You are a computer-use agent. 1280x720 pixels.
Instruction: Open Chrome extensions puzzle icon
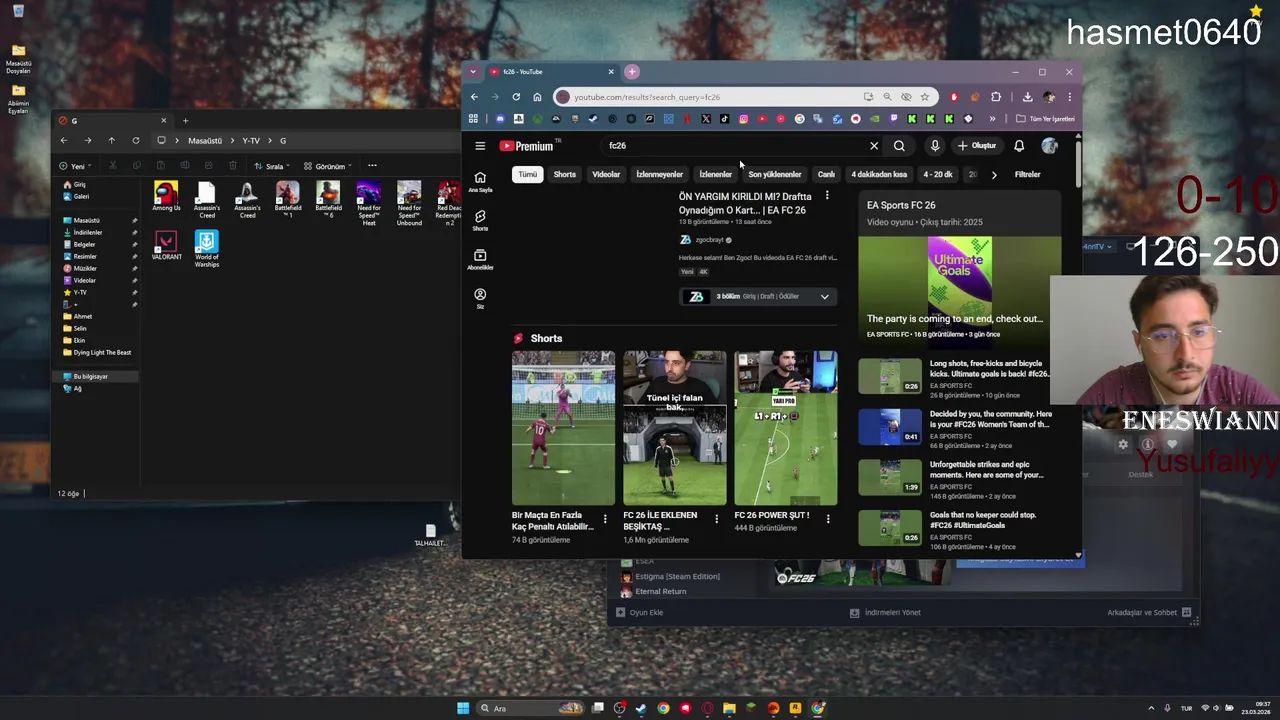click(996, 97)
